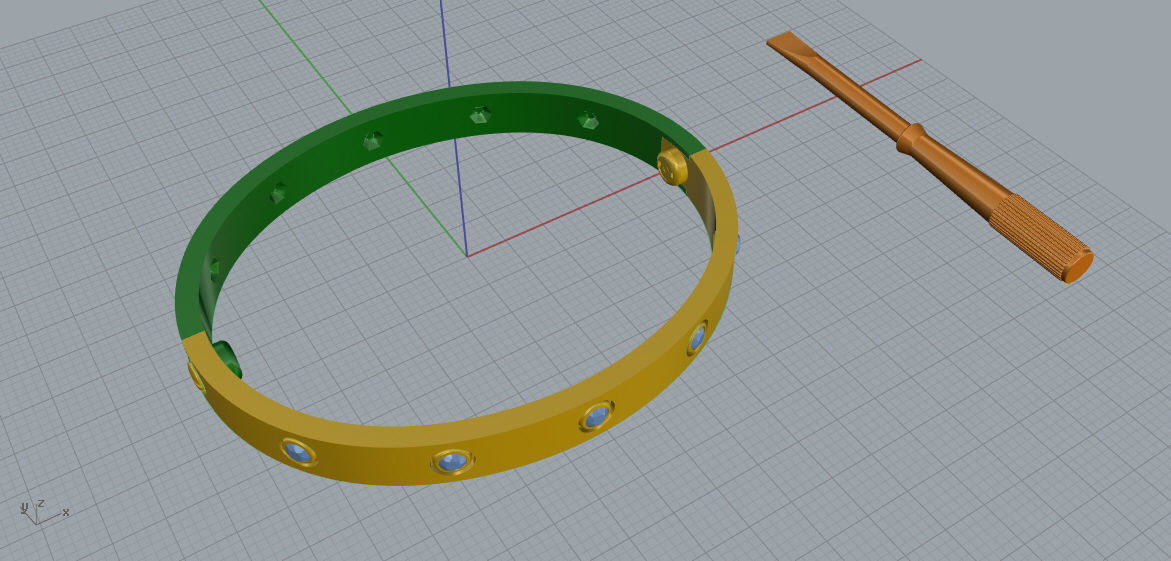Viewport: 1171px width, 561px height.
Task: Click the world axis icon labeled x y z
Action: pyautogui.click(x=43, y=512)
